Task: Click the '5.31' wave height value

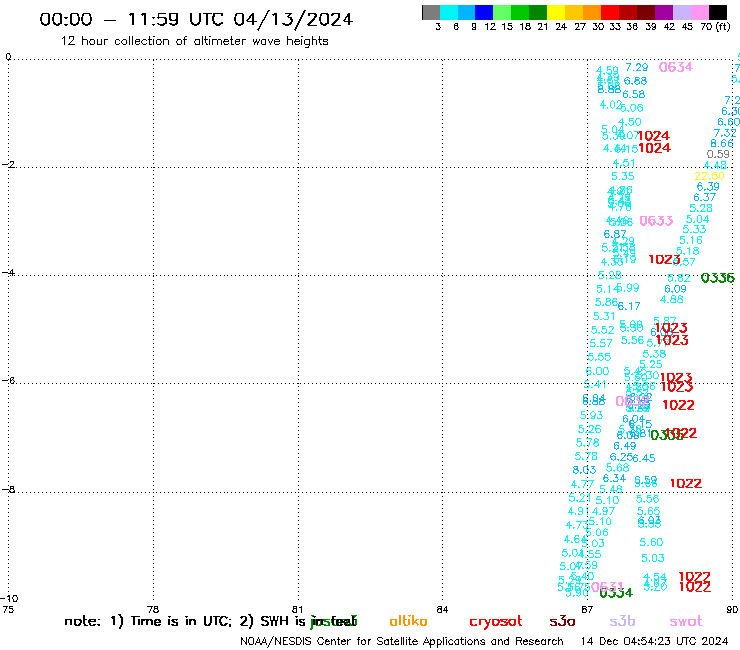Action: [x=604, y=317]
